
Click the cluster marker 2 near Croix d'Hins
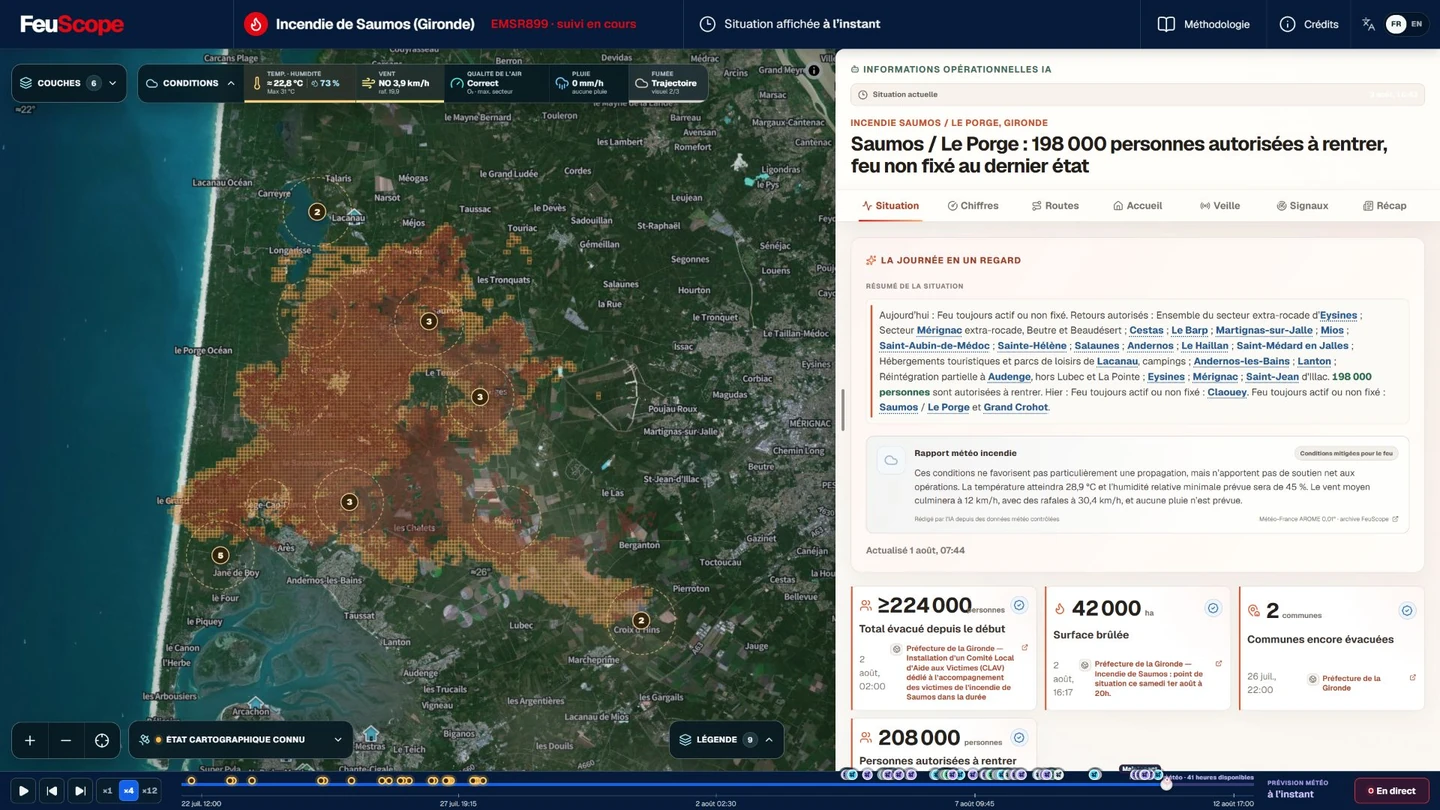click(642, 620)
